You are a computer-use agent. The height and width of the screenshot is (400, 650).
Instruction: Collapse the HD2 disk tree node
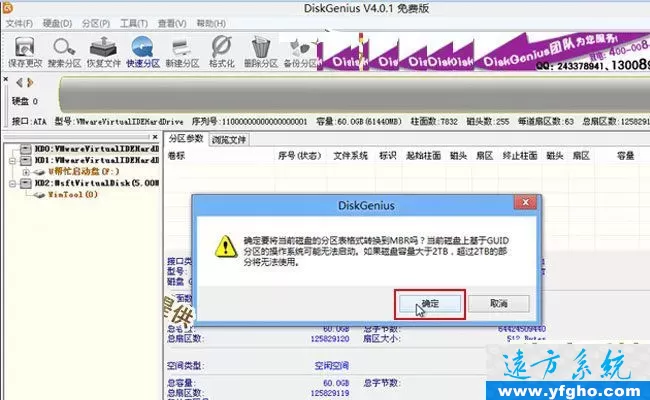pyautogui.click(x=12, y=183)
